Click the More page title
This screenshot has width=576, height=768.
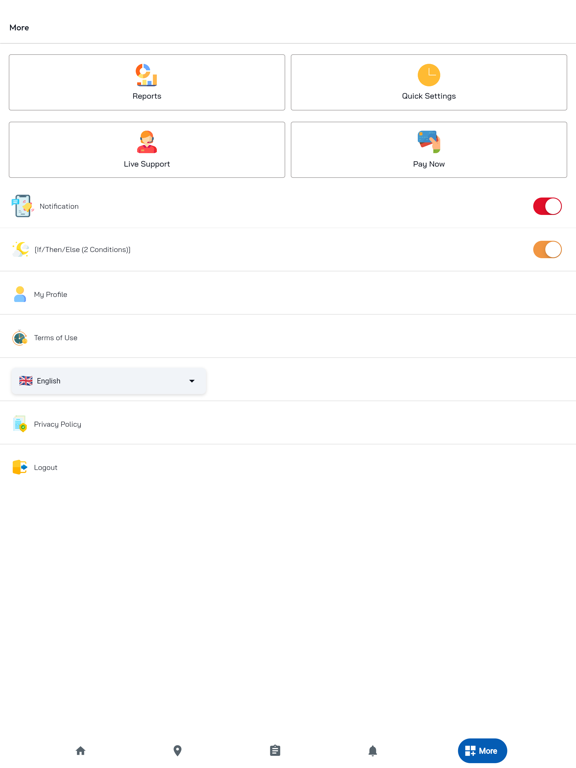19,27
